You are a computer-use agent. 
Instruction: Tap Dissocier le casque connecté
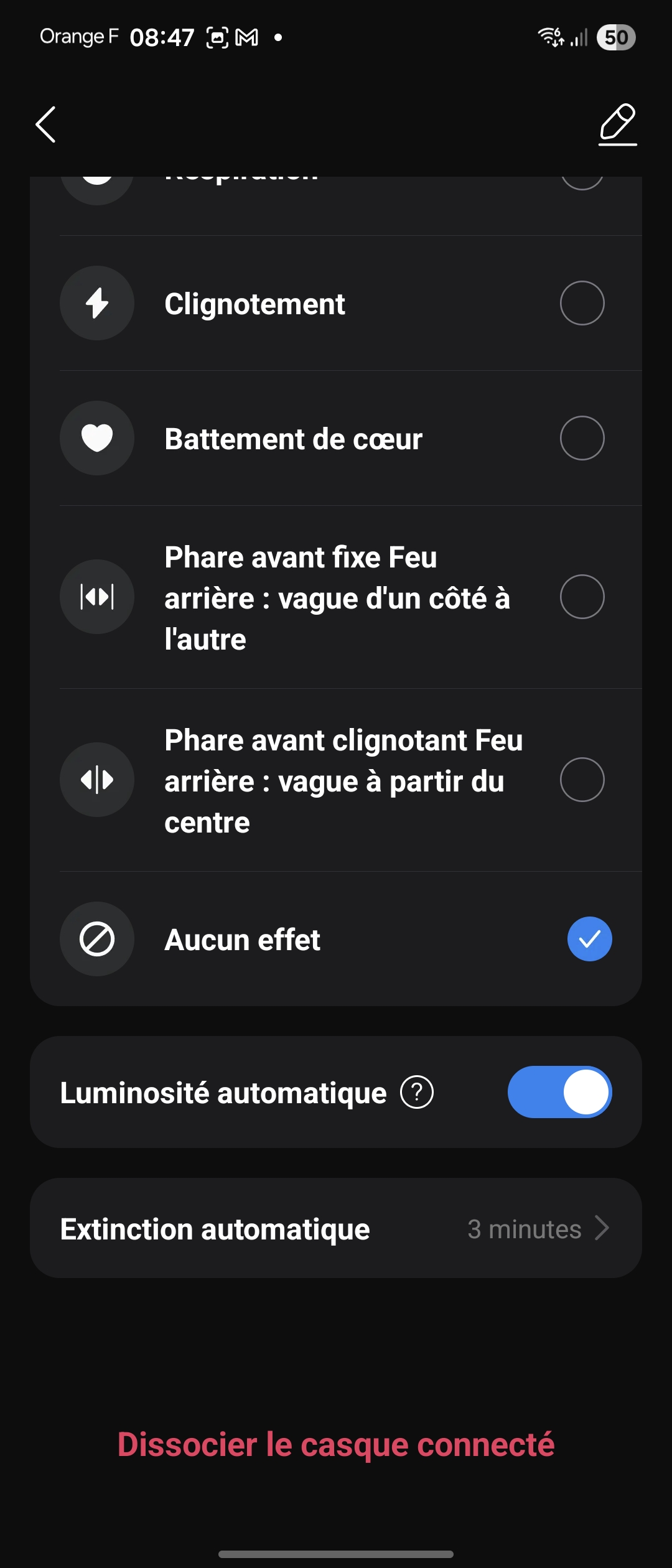click(336, 1444)
